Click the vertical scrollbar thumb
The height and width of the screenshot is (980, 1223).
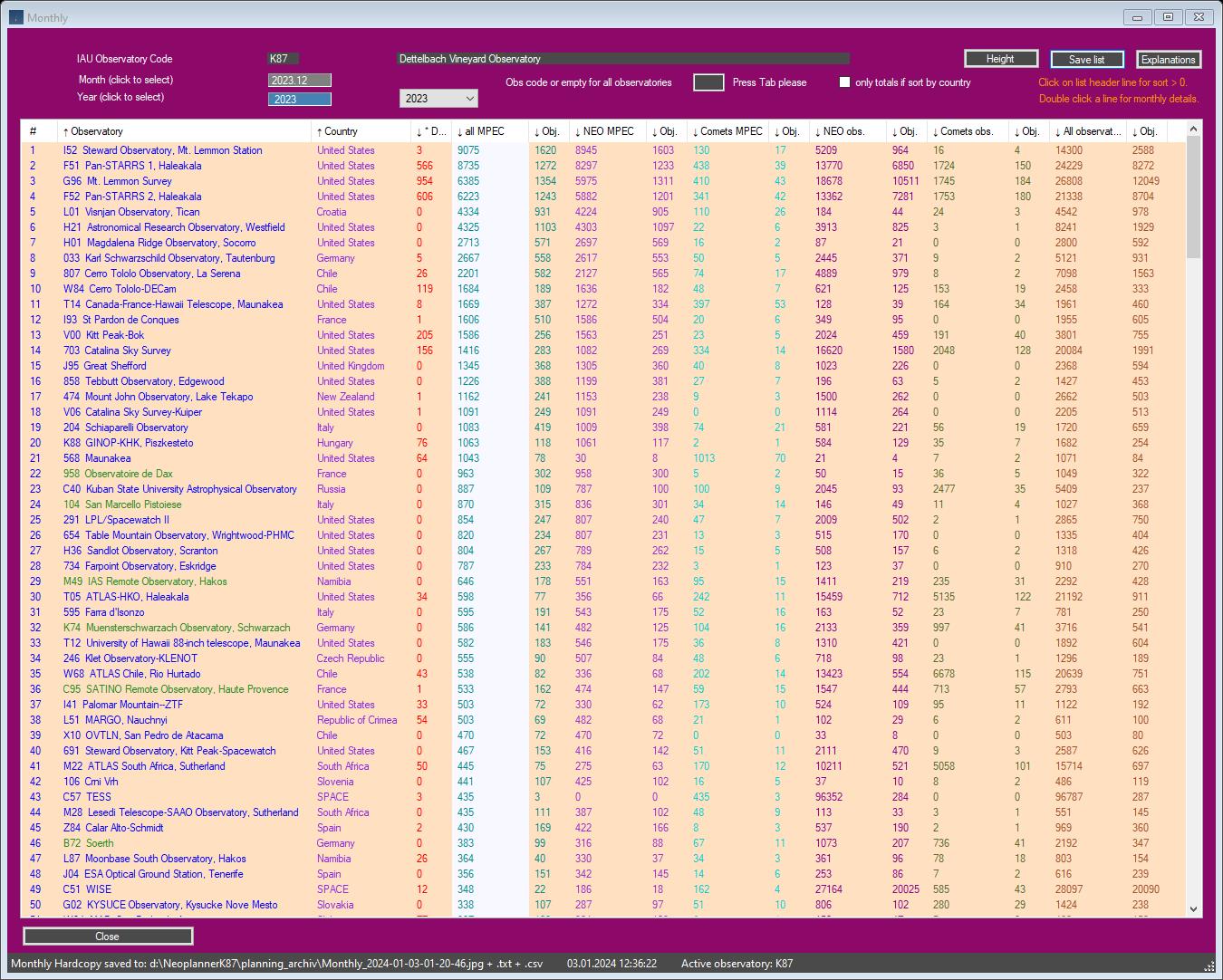point(1193,197)
